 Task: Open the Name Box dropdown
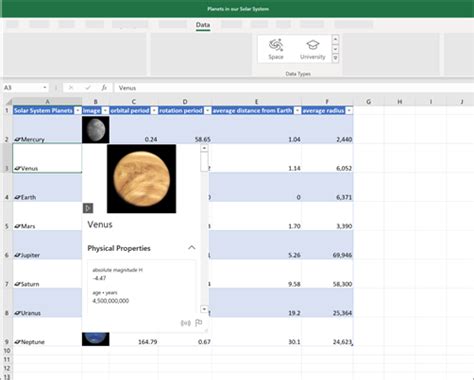tap(45, 88)
